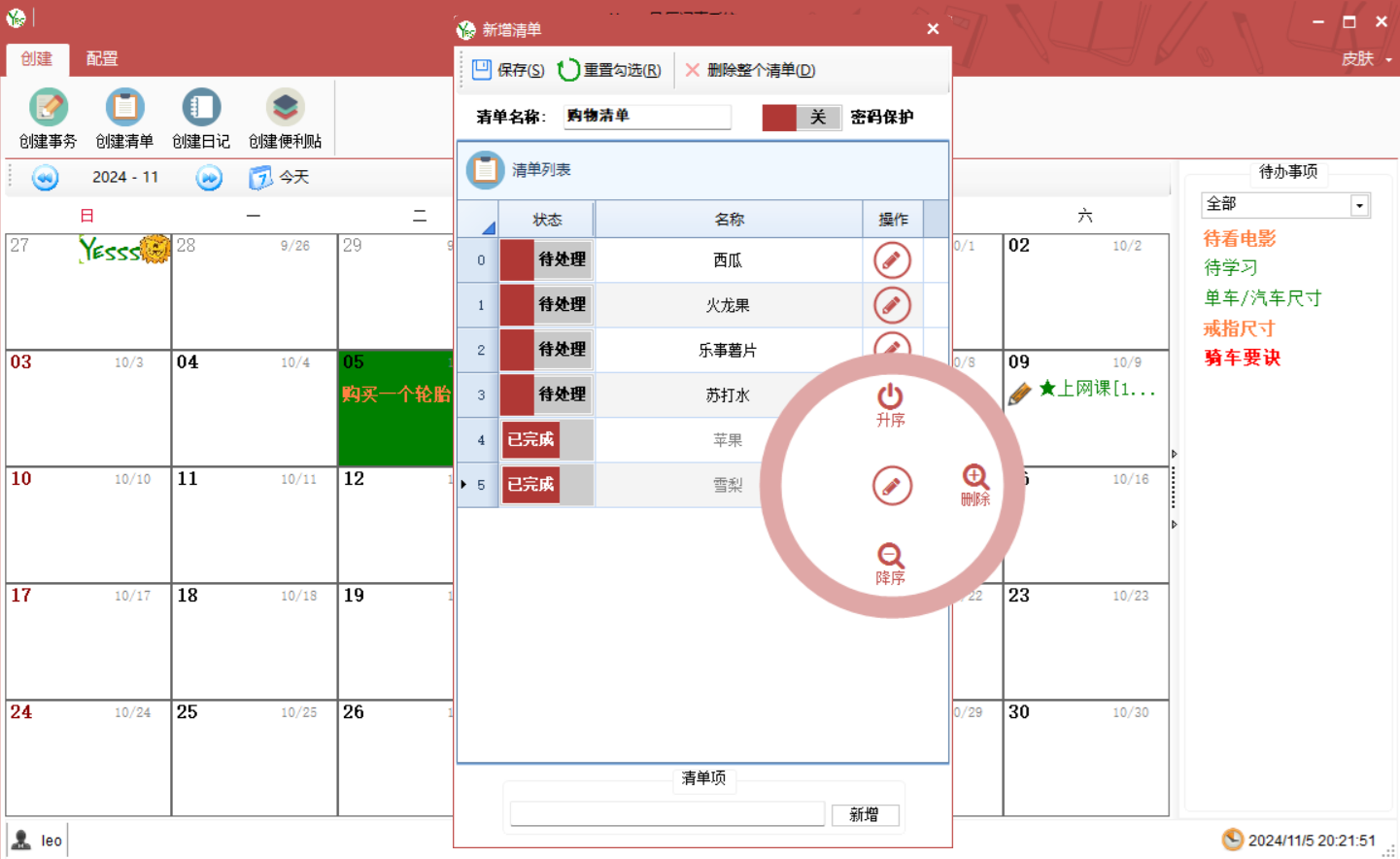Toggle 苹果 status from 已完成

click(x=546, y=440)
